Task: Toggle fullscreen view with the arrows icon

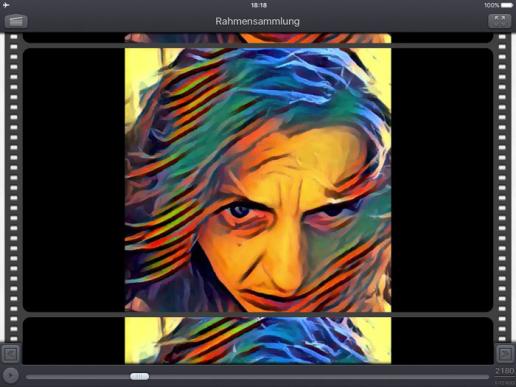Action: [499, 21]
